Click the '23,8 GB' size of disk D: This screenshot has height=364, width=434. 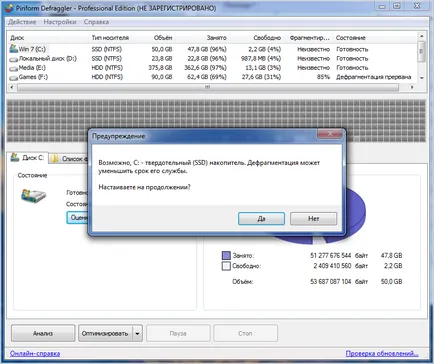162,58
